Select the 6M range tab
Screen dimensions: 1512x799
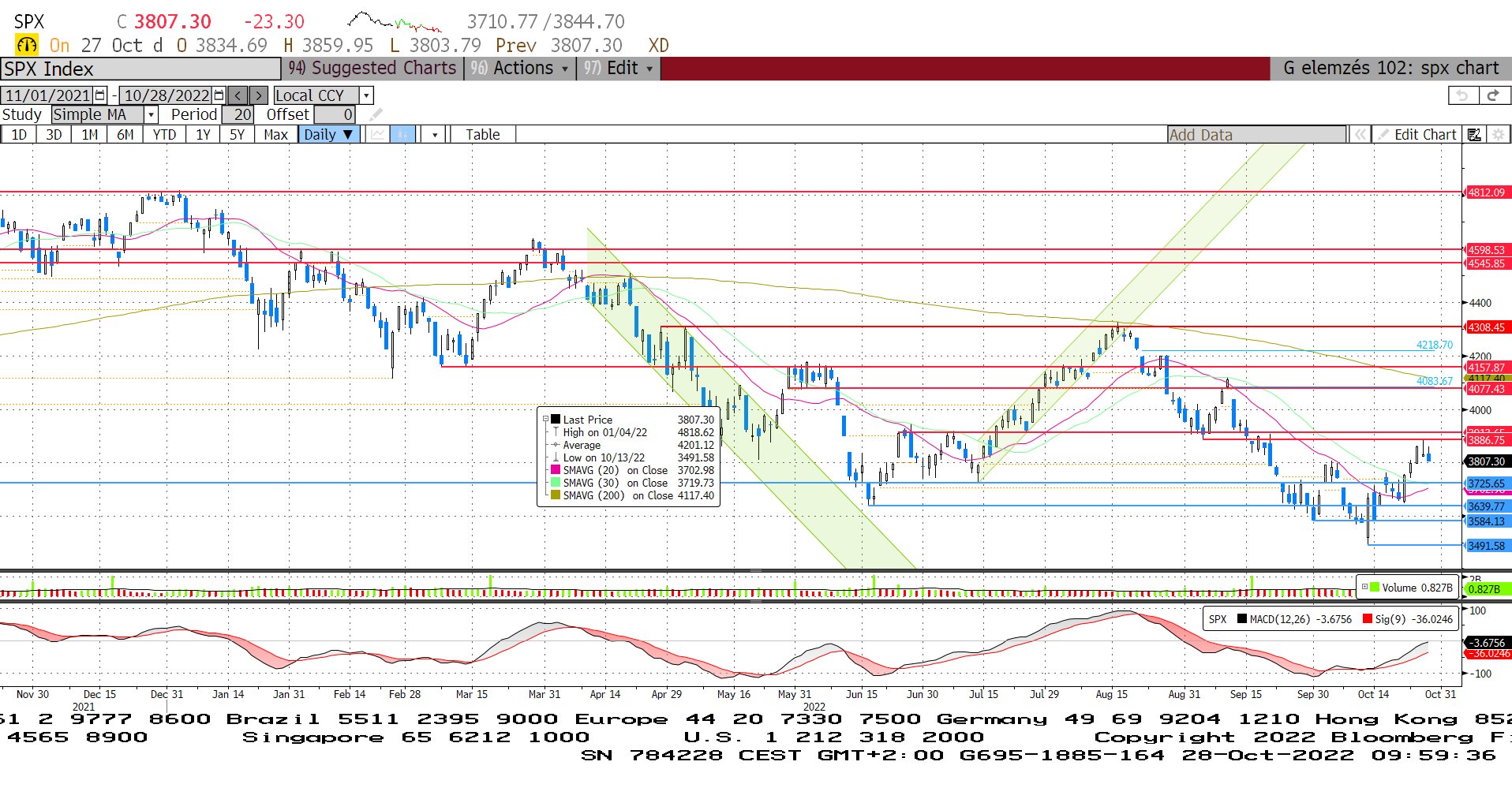[125, 135]
